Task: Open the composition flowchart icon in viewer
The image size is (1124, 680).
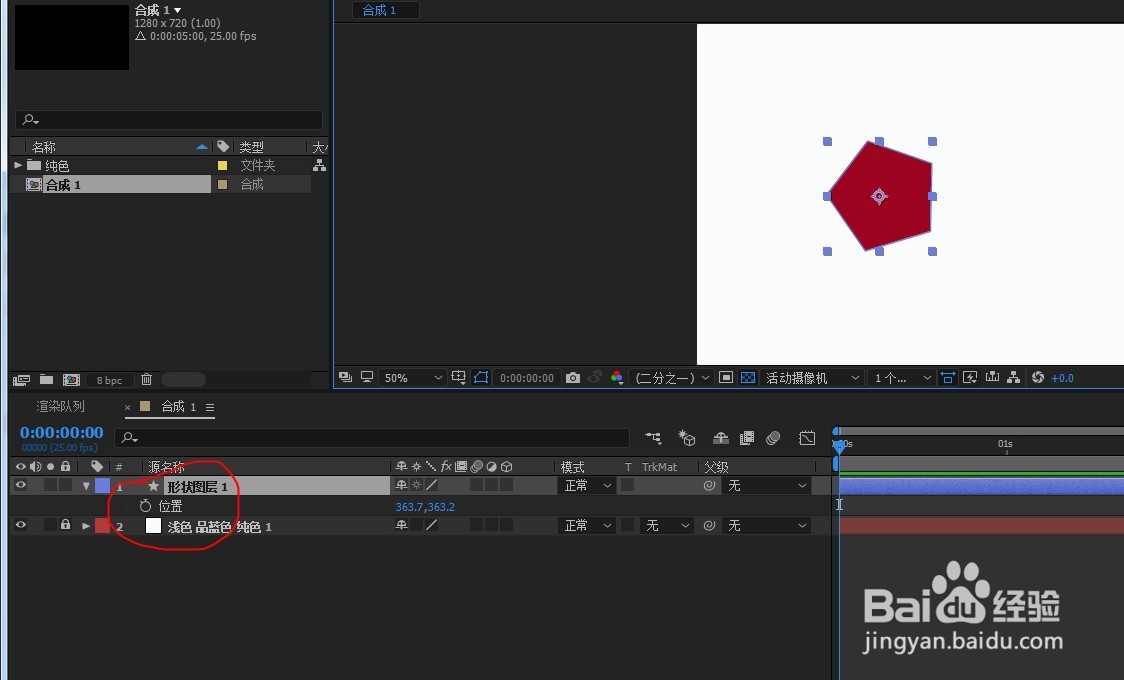Action: [x=1014, y=377]
